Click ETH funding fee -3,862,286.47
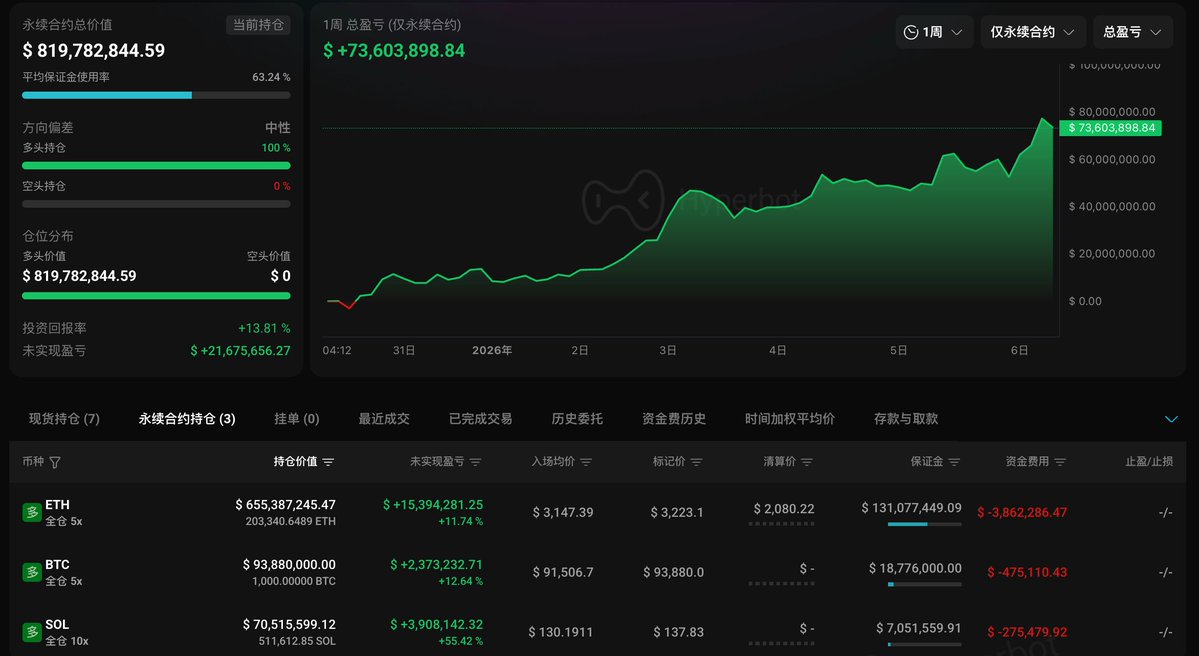The image size is (1199, 656). tap(1022, 512)
